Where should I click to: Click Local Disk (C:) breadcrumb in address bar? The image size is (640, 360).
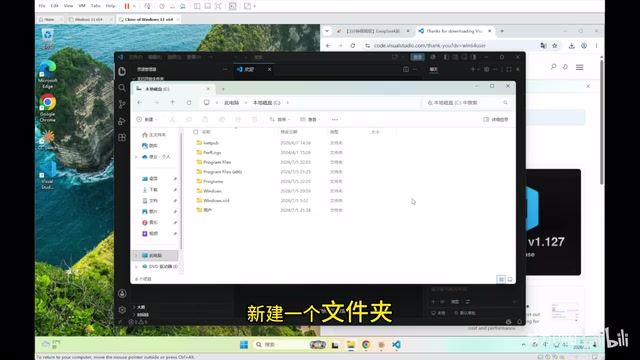[267, 102]
